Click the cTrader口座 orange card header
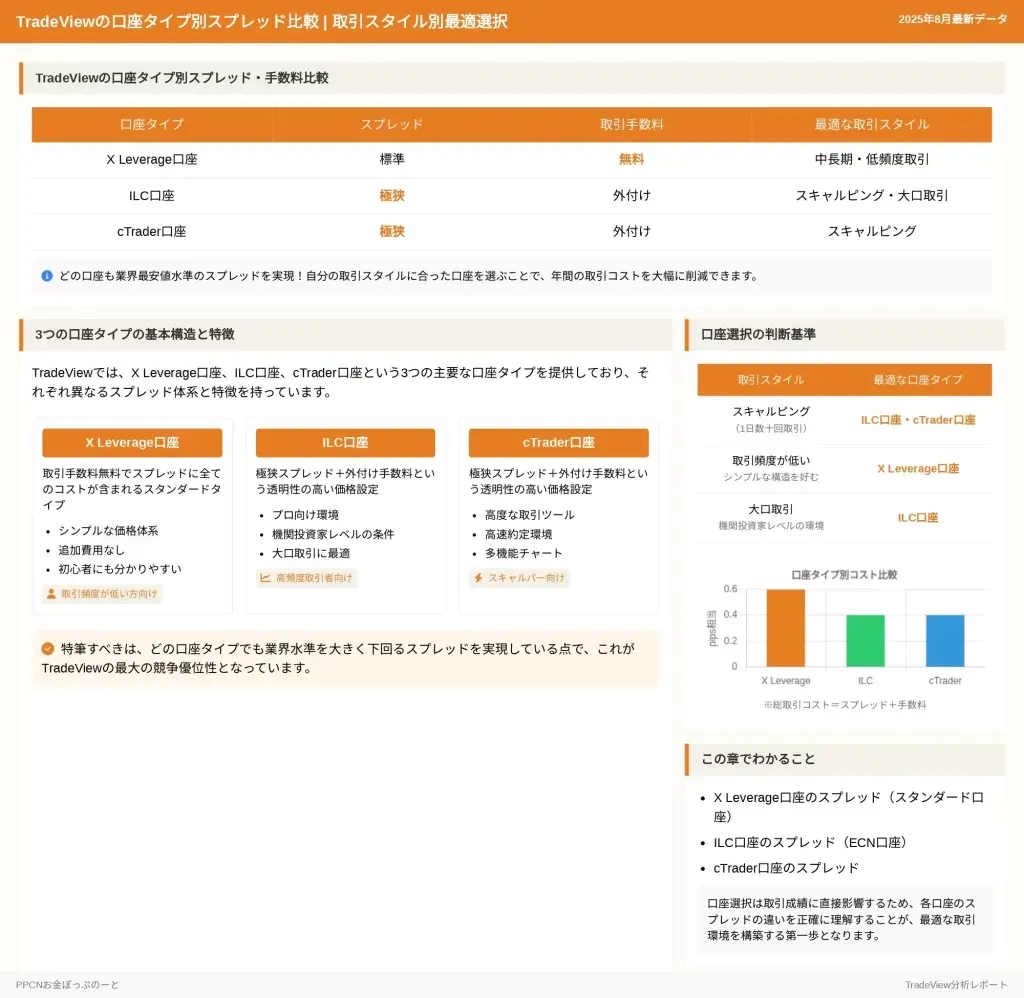Viewport: 1024px width, 998px height. [x=558, y=443]
